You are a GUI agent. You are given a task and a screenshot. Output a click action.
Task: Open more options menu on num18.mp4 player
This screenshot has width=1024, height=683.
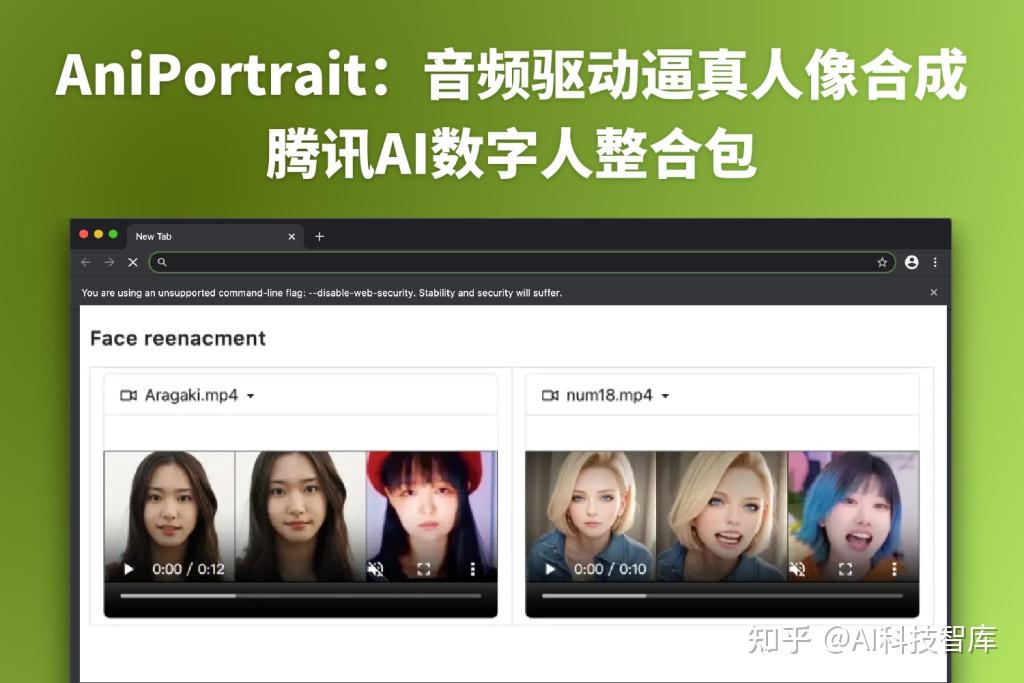[x=894, y=569]
